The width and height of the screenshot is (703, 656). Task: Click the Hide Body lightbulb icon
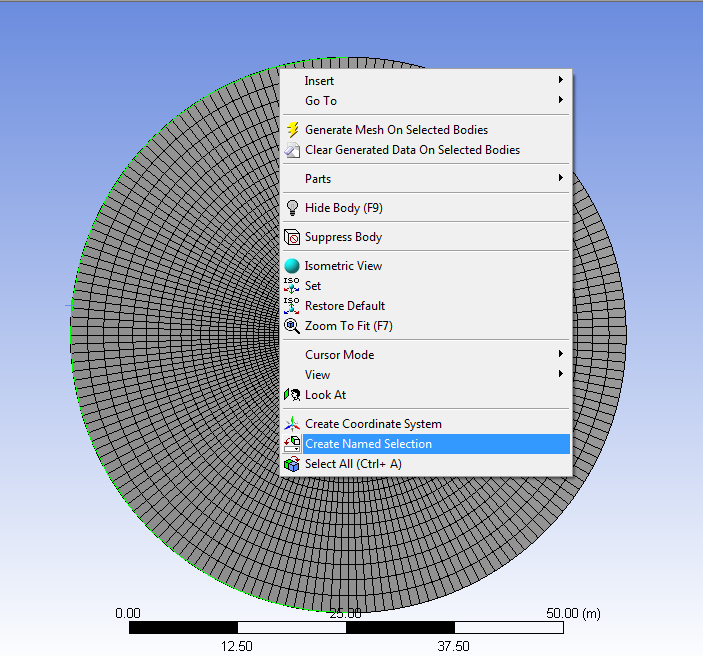tap(292, 208)
